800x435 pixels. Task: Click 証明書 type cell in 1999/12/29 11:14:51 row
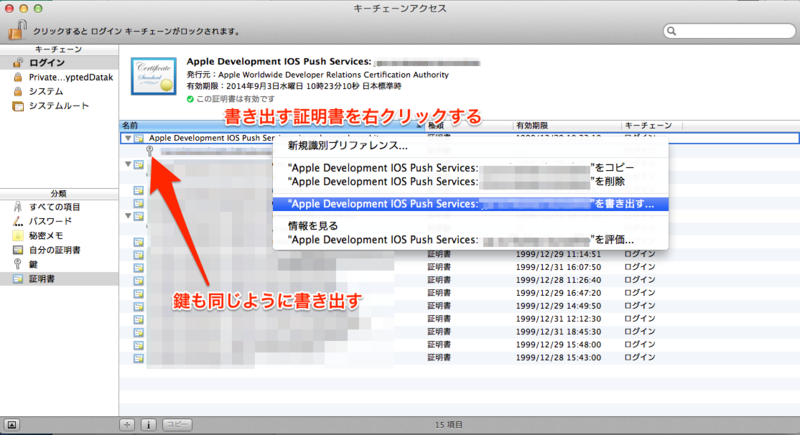pos(439,254)
